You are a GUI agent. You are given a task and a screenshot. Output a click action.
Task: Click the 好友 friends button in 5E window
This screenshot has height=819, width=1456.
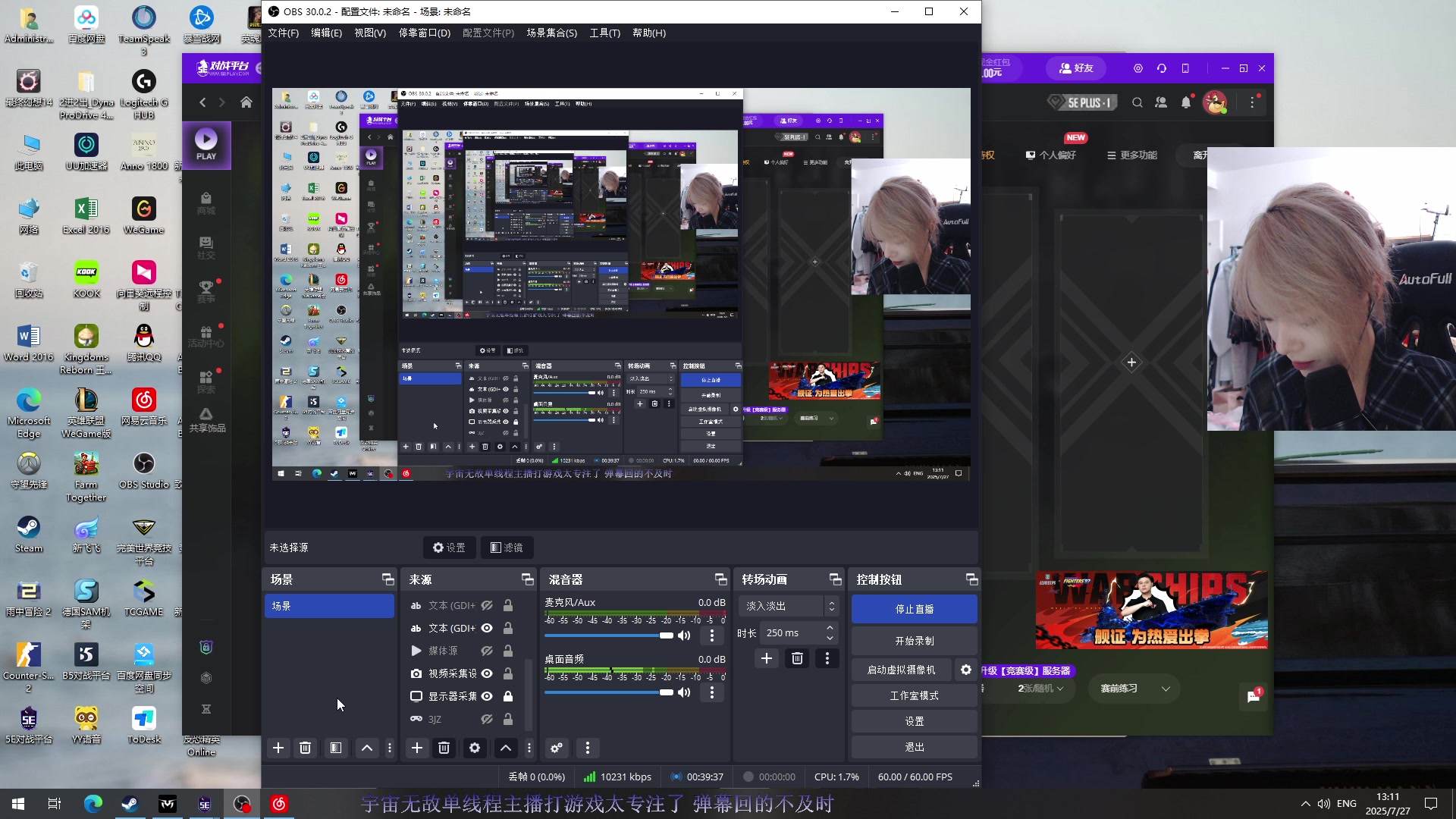[x=1076, y=68]
